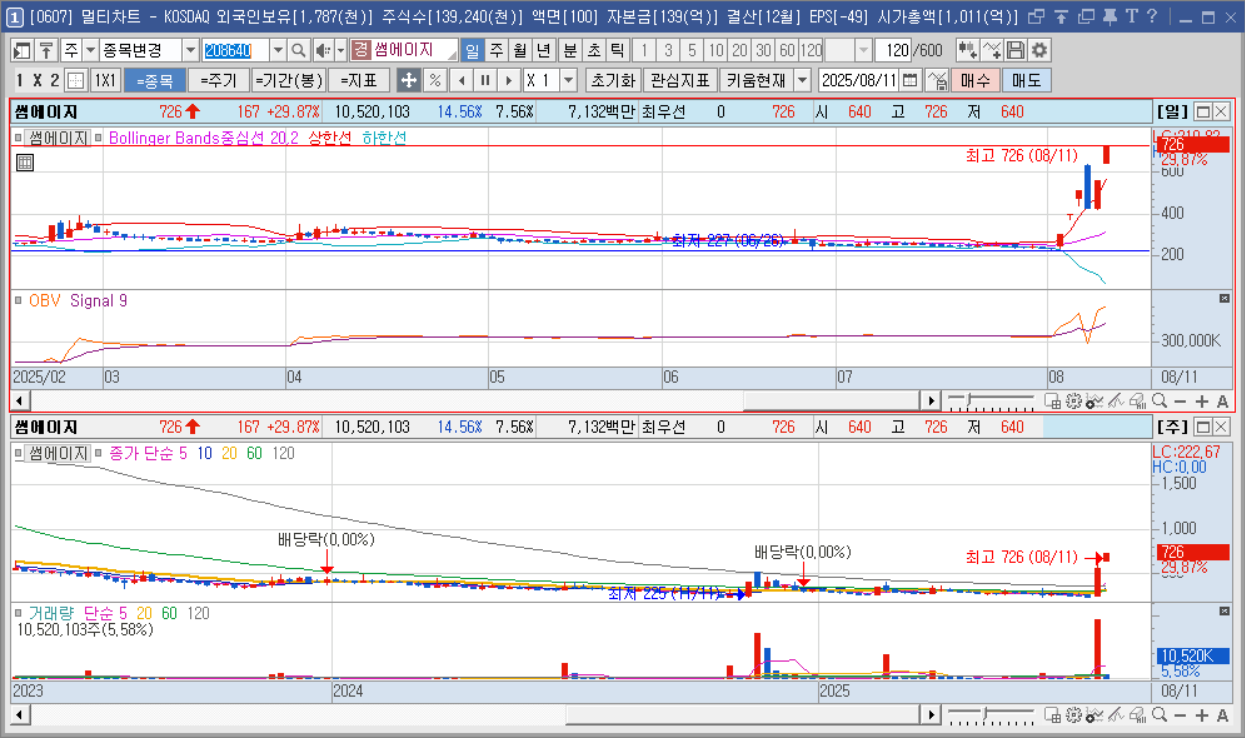
Task: Click the speaker sound icon in the toolbar
Action: 322,50
